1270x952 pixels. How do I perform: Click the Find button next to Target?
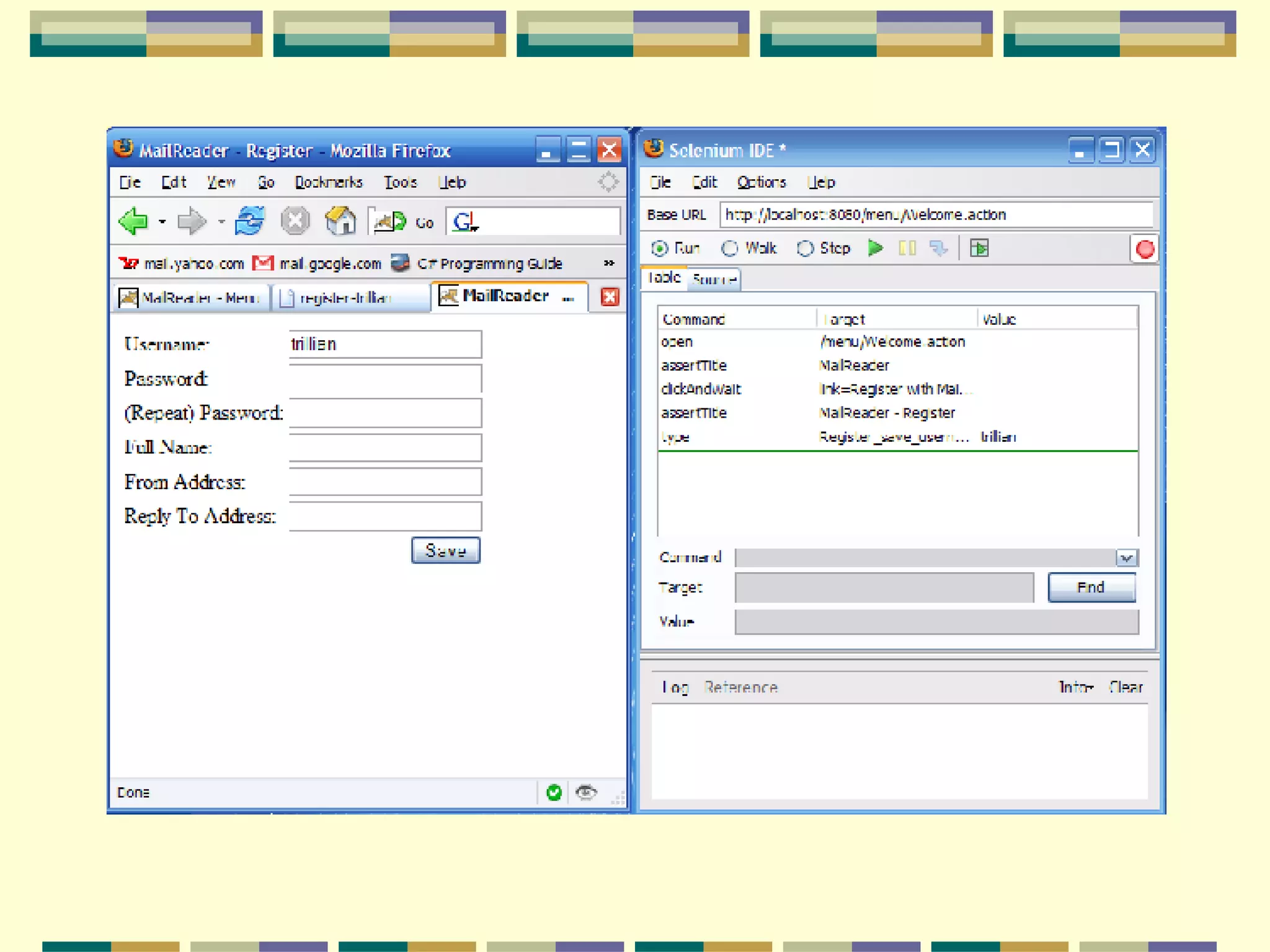pyautogui.click(x=1091, y=587)
